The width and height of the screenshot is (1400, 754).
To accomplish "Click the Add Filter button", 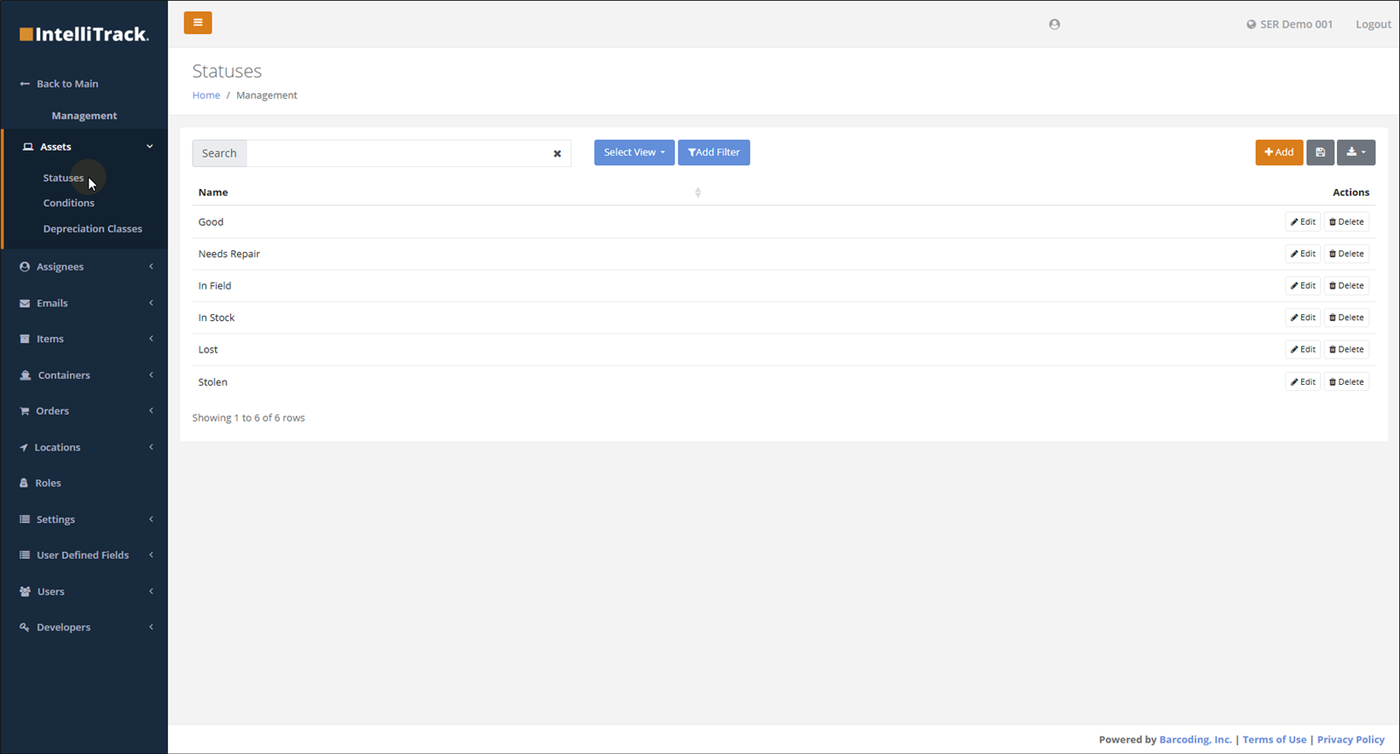I will (x=714, y=152).
